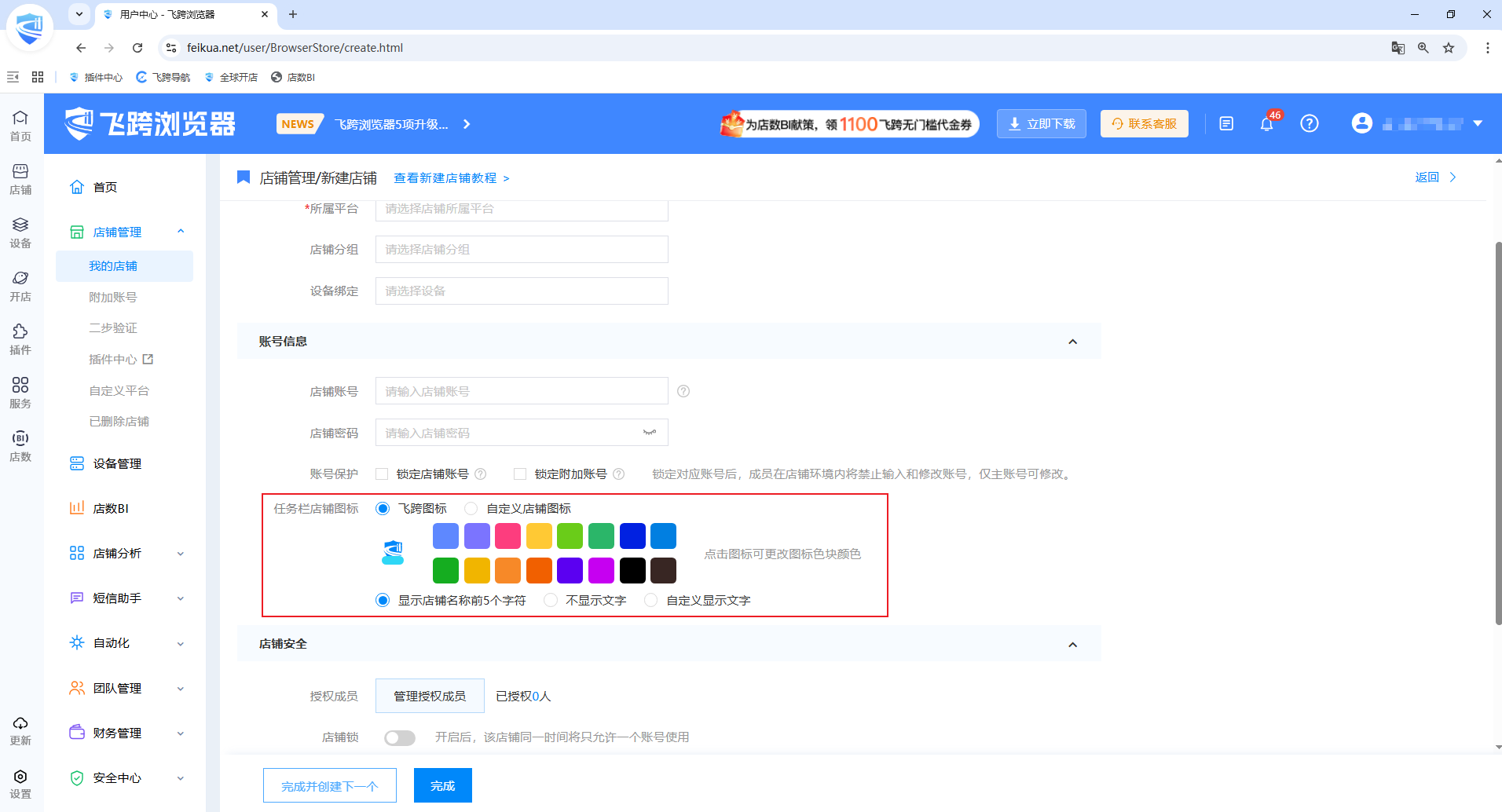Viewport: 1502px width, 812px height.
Task: Open the 设置 icon in left rail
Action: 20,784
